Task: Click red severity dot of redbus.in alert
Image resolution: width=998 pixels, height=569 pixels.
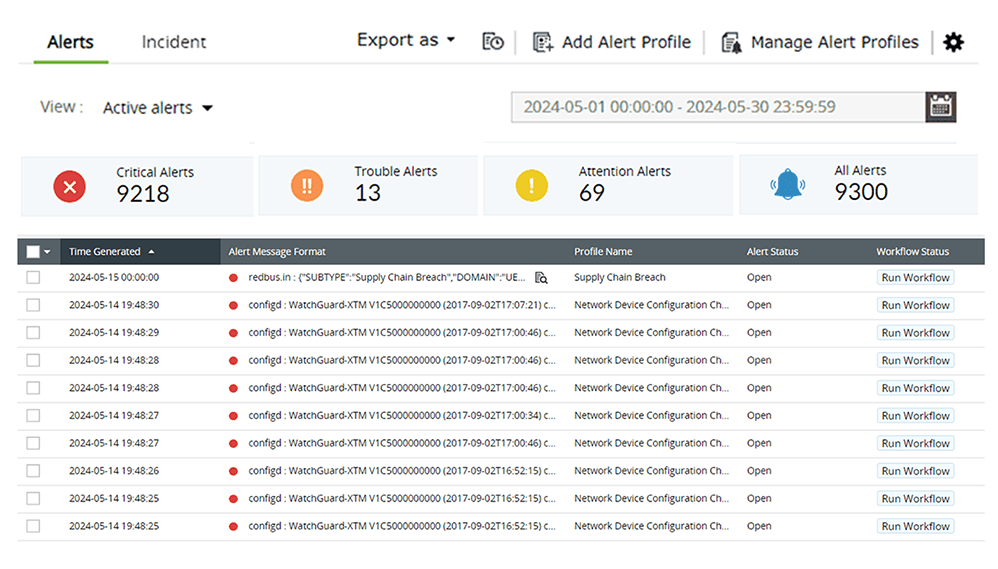Action: pos(233,278)
